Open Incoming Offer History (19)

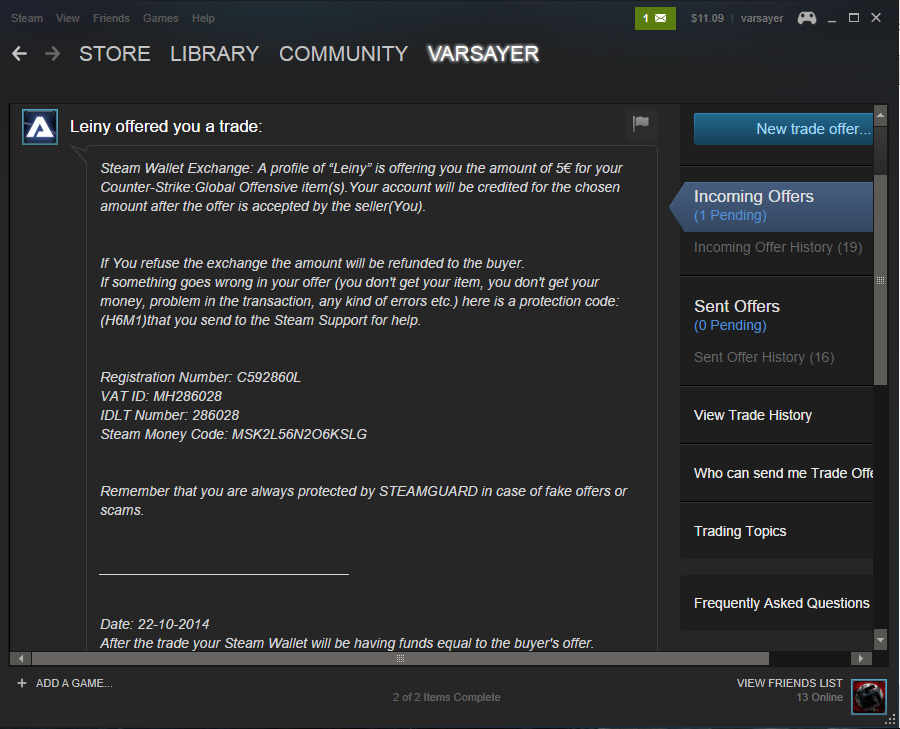[778, 247]
